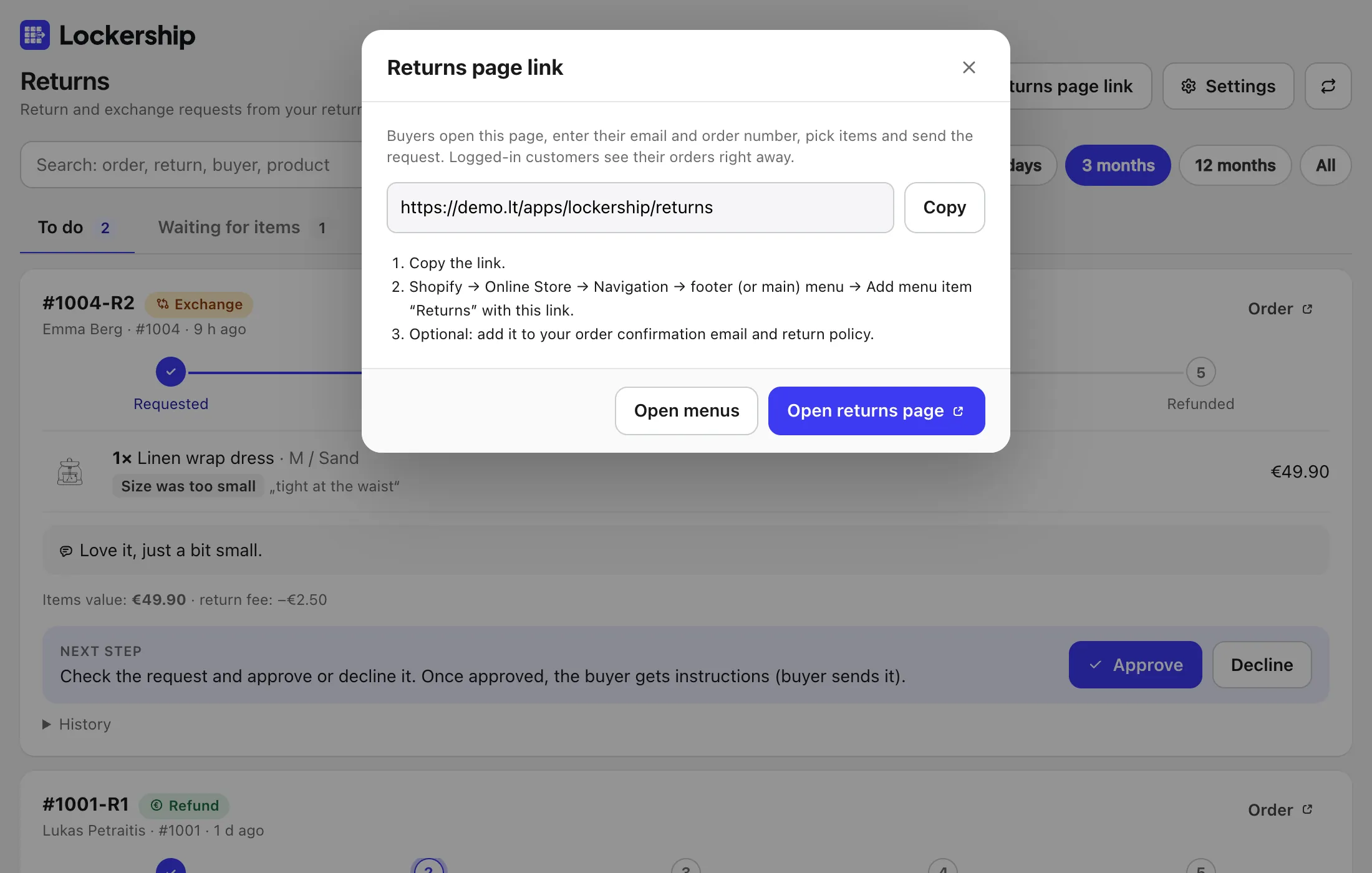Image resolution: width=1372 pixels, height=873 pixels.
Task: Click return number #1004-R2 heading
Action: click(x=89, y=303)
